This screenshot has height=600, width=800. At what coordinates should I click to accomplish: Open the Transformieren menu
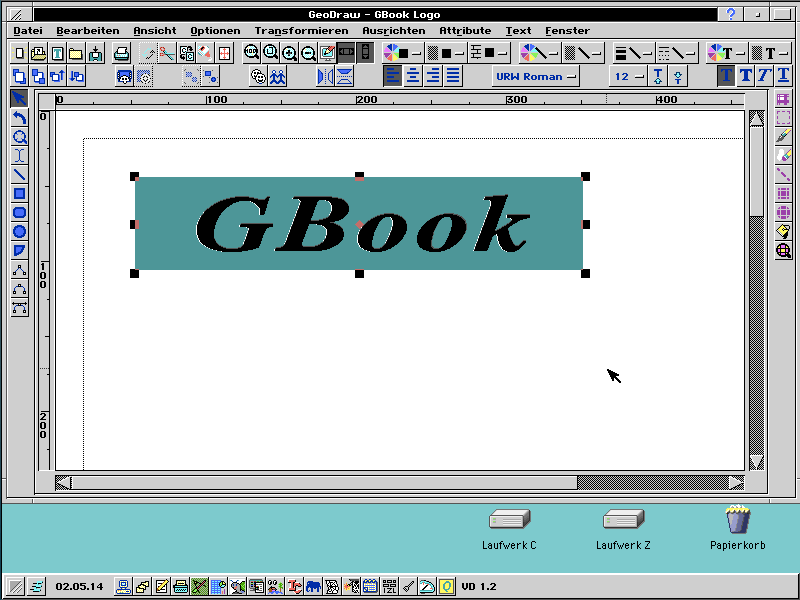(x=301, y=30)
